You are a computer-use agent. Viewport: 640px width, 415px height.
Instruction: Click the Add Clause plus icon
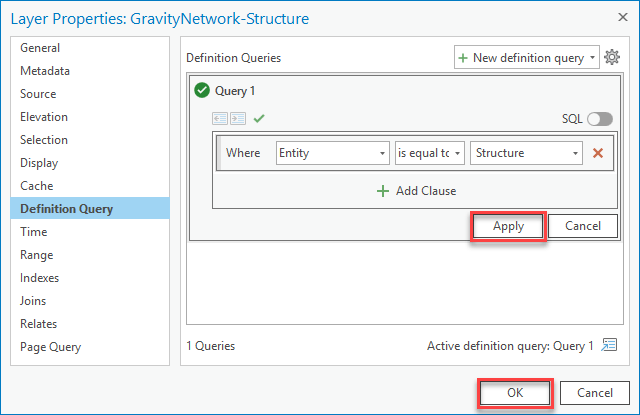(382, 191)
